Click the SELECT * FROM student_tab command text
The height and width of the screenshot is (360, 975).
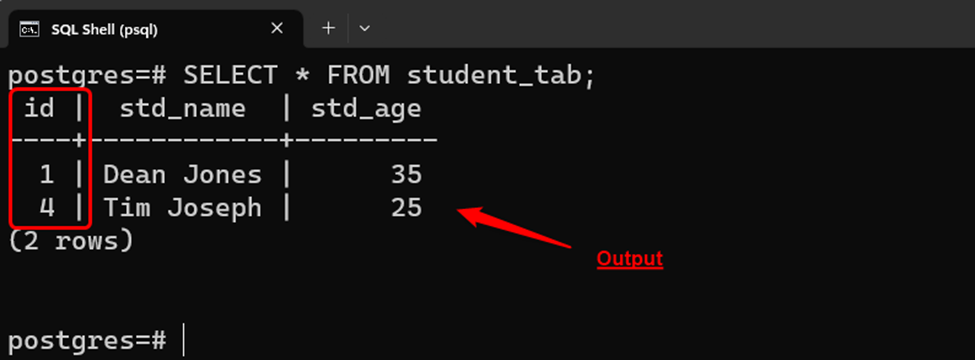pyautogui.click(x=390, y=76)
